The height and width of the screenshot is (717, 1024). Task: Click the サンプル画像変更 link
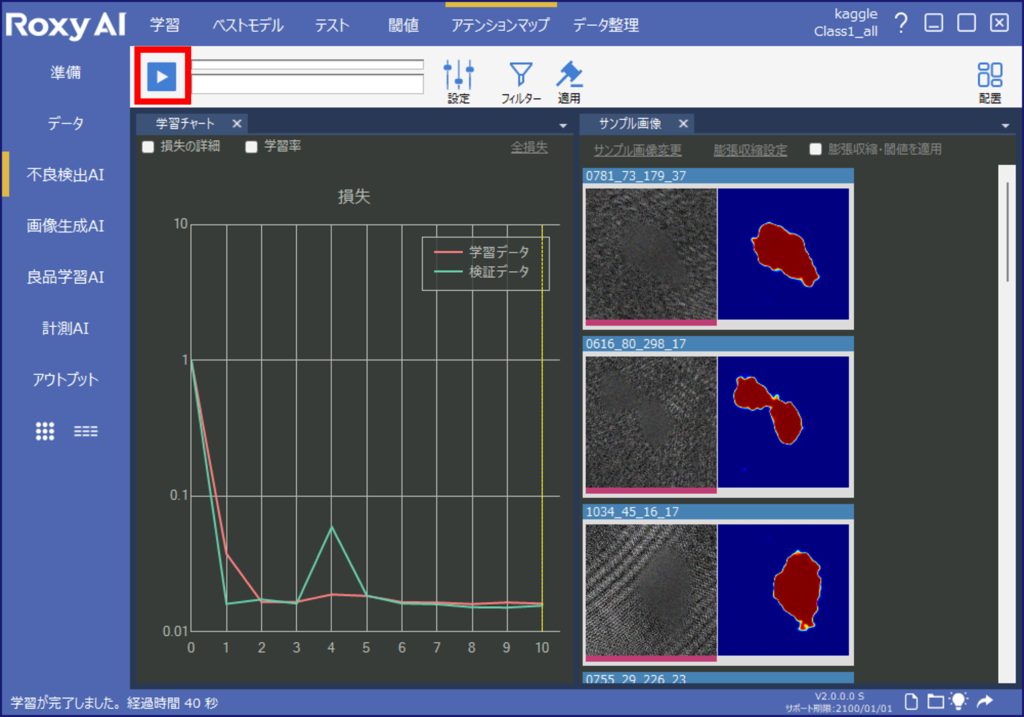pos(637,150)
